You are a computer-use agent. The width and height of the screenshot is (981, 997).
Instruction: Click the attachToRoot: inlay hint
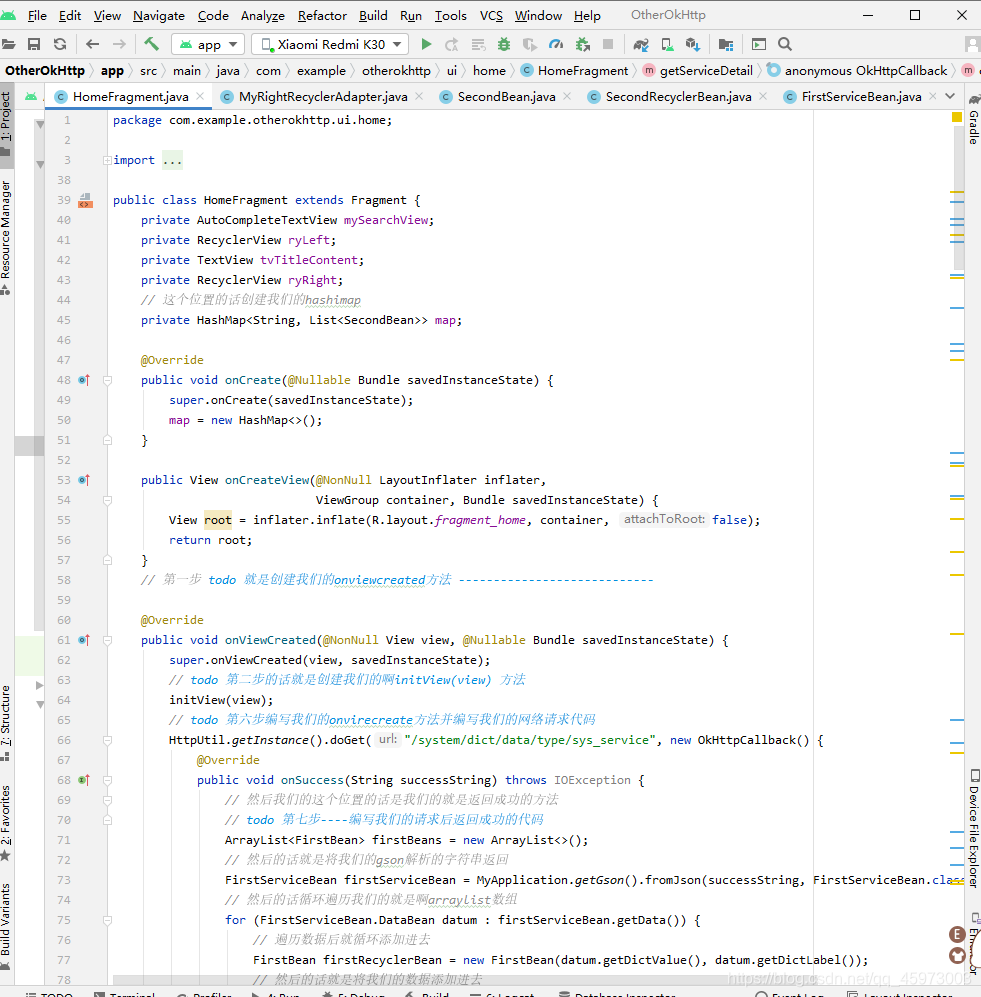(664, 519)
